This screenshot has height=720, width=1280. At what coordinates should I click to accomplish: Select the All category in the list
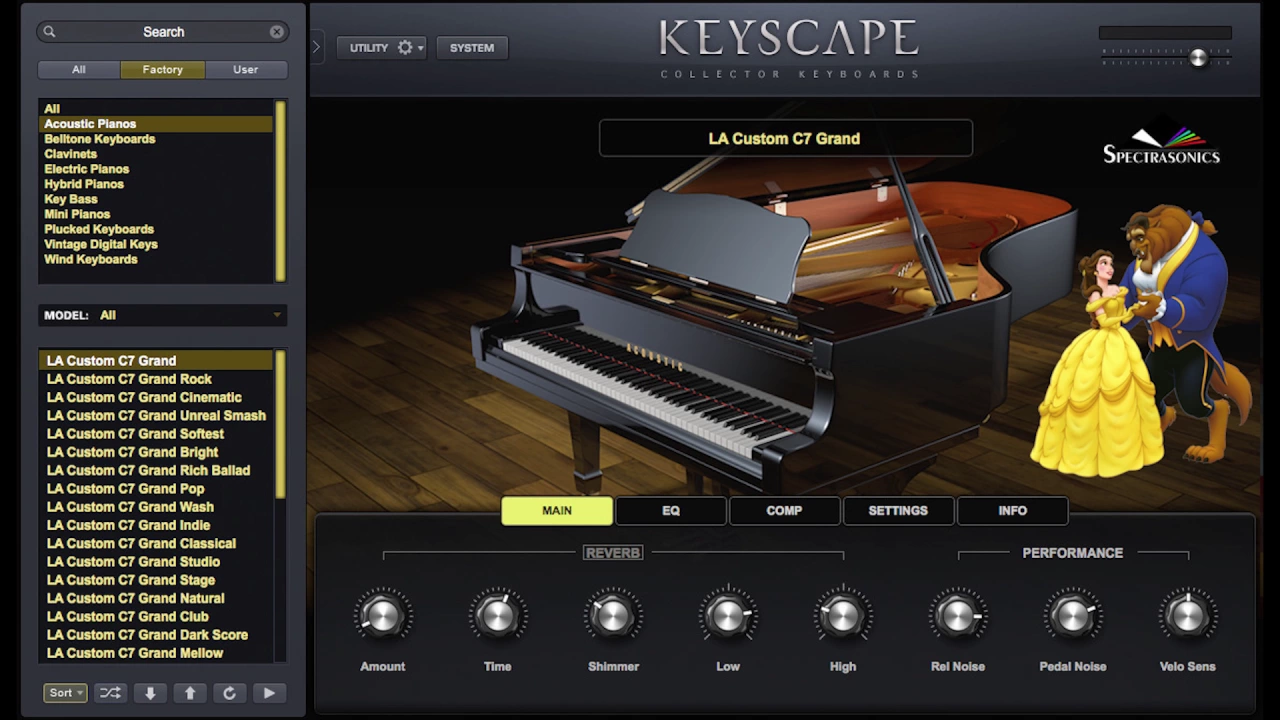(x=155, y=109)
